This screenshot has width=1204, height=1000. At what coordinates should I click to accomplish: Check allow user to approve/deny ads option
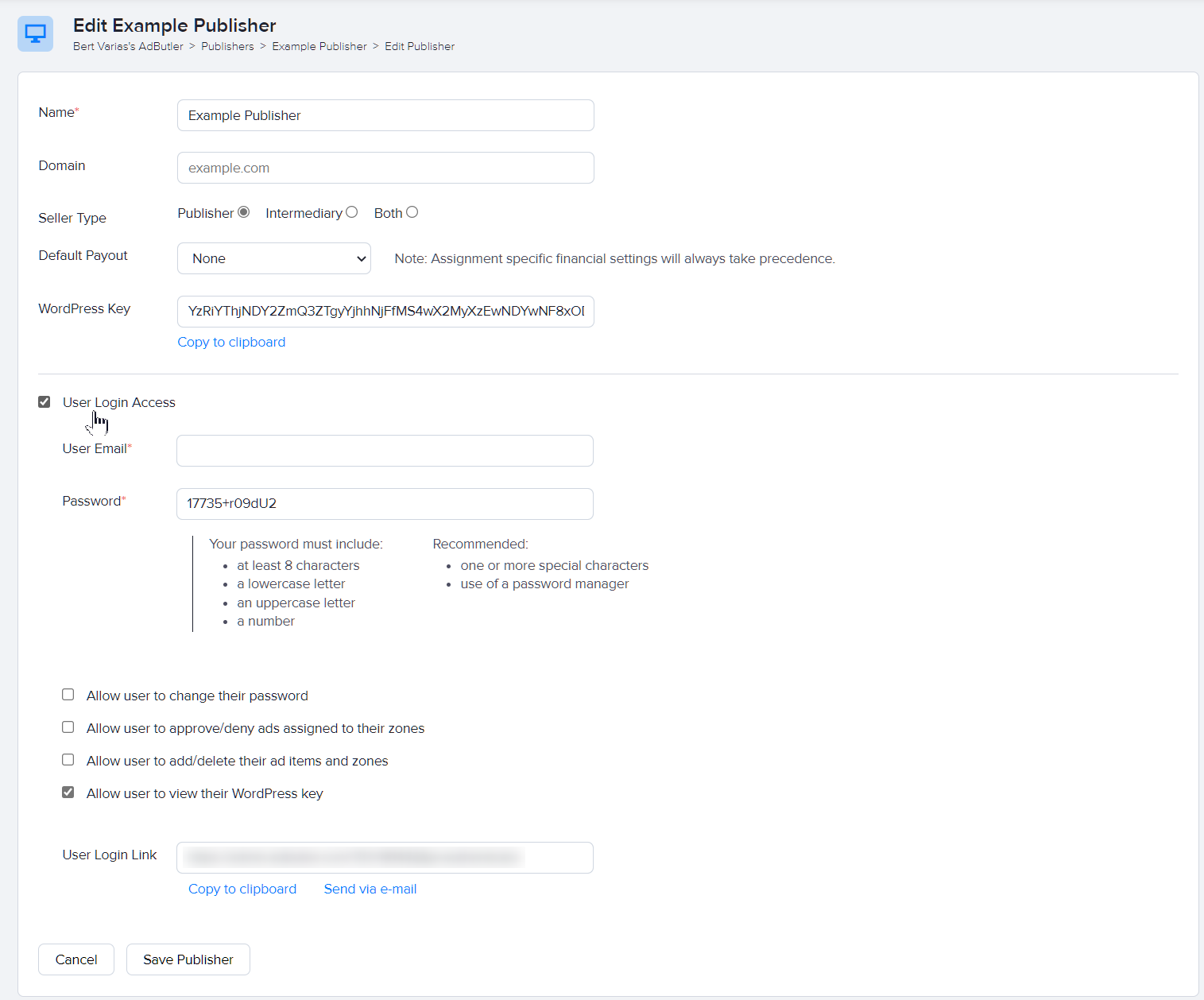pos(68,727)
